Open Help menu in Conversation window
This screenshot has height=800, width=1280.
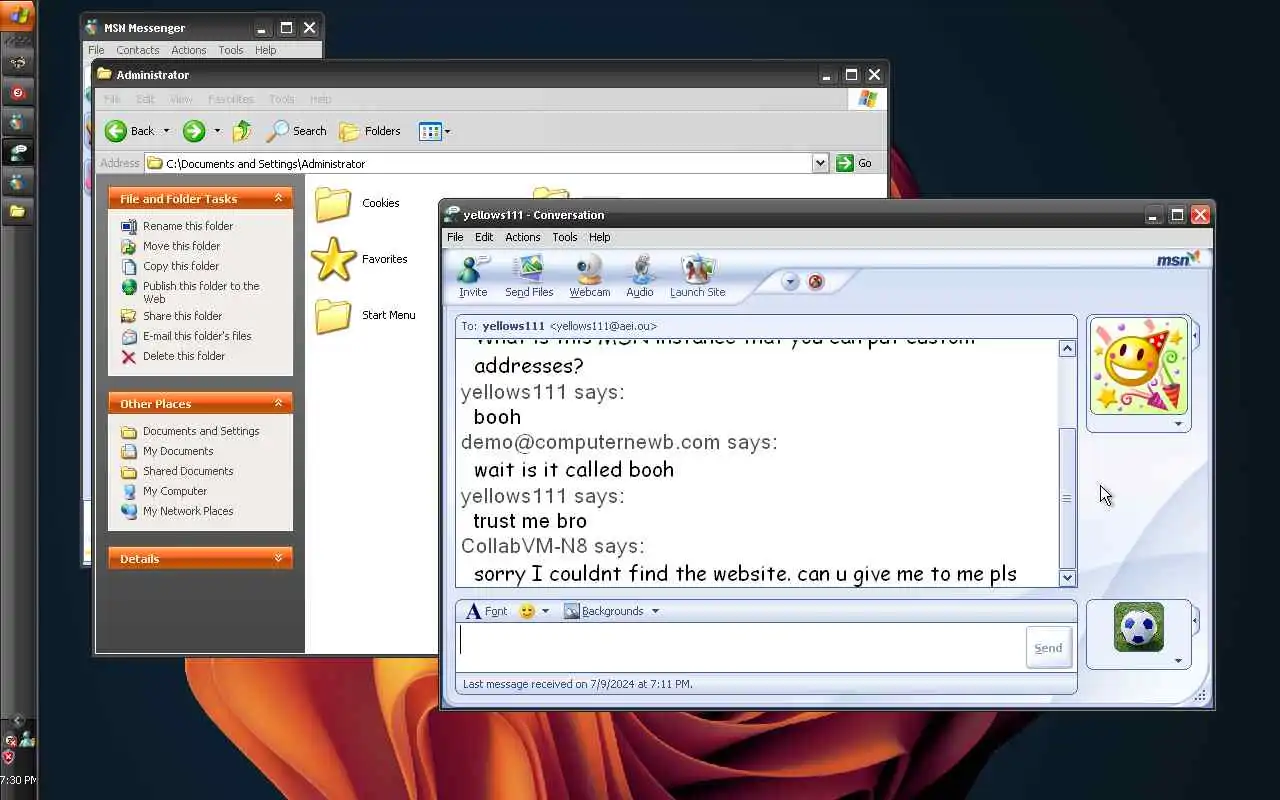click(x=599, y=237)
